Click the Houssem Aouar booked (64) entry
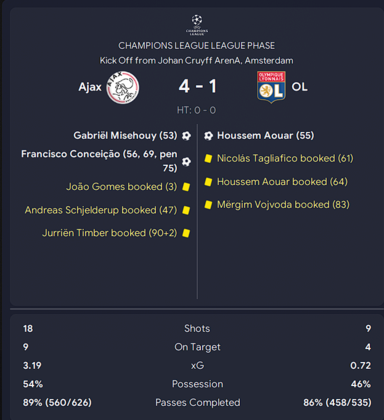The width and height of the screenshot is (384, 420). (x=282, y=182)
